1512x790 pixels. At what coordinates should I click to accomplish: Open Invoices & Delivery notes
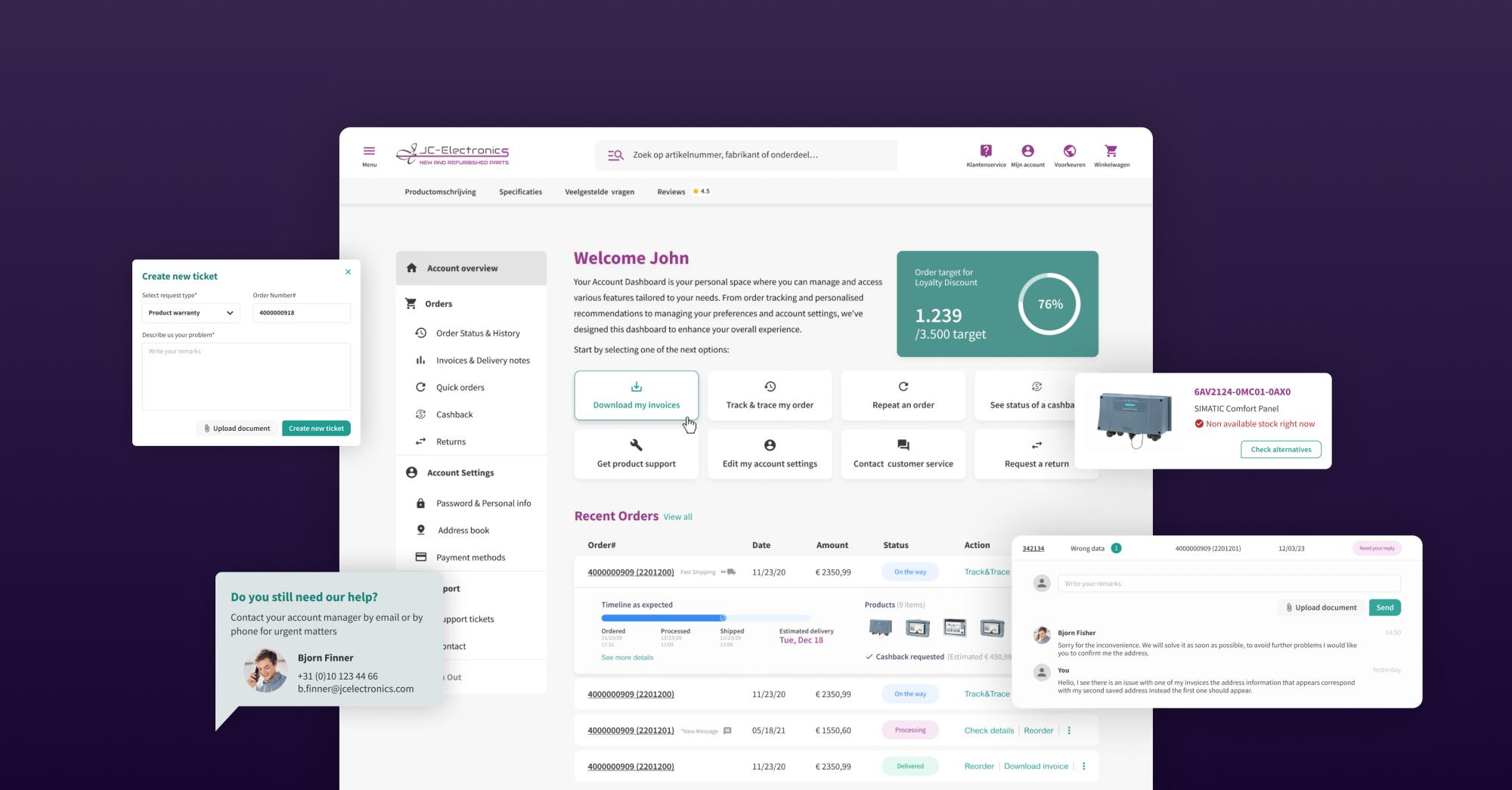pos(482,361)
